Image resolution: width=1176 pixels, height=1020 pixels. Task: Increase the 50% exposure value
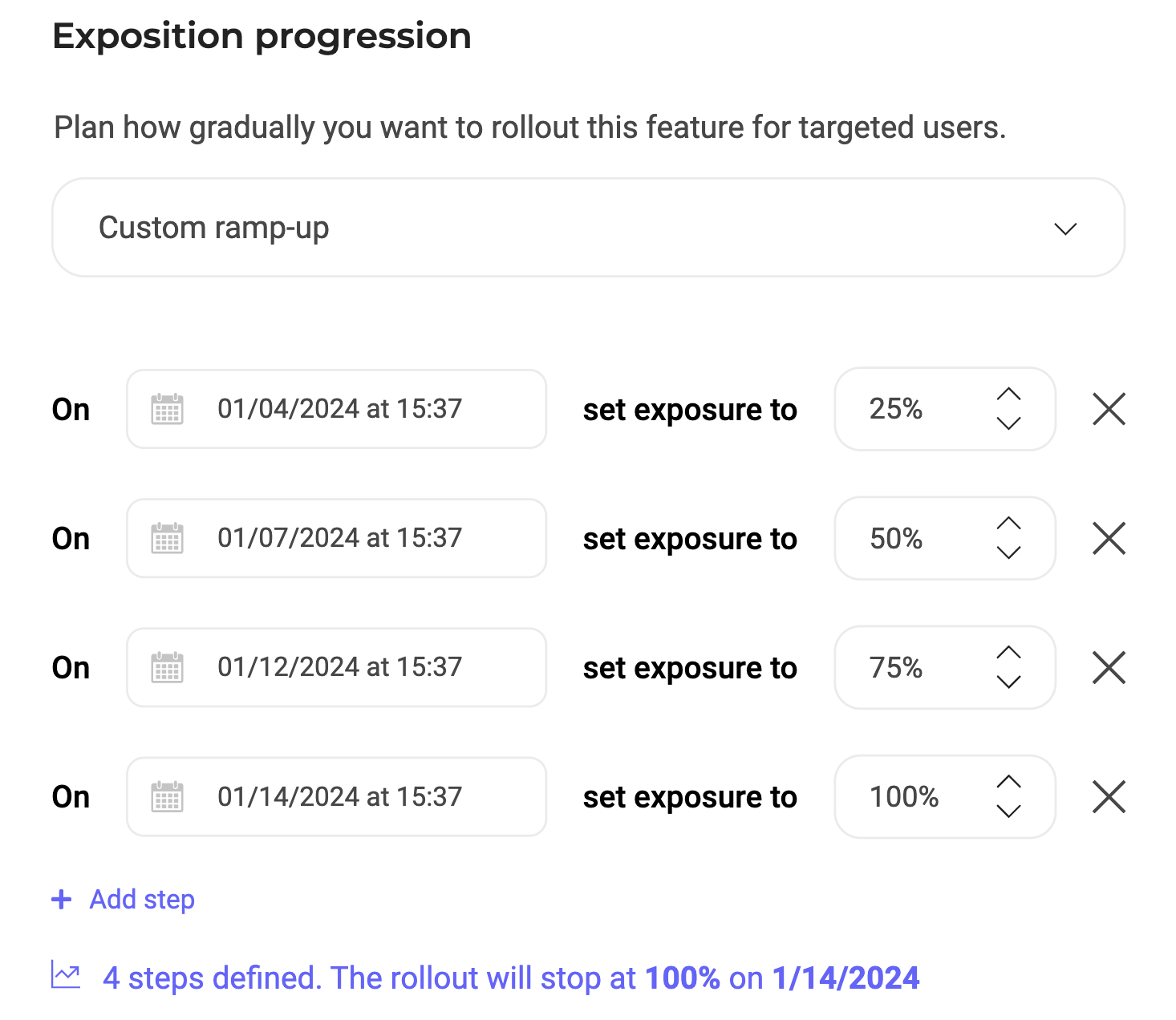[x=1008, y=523]
